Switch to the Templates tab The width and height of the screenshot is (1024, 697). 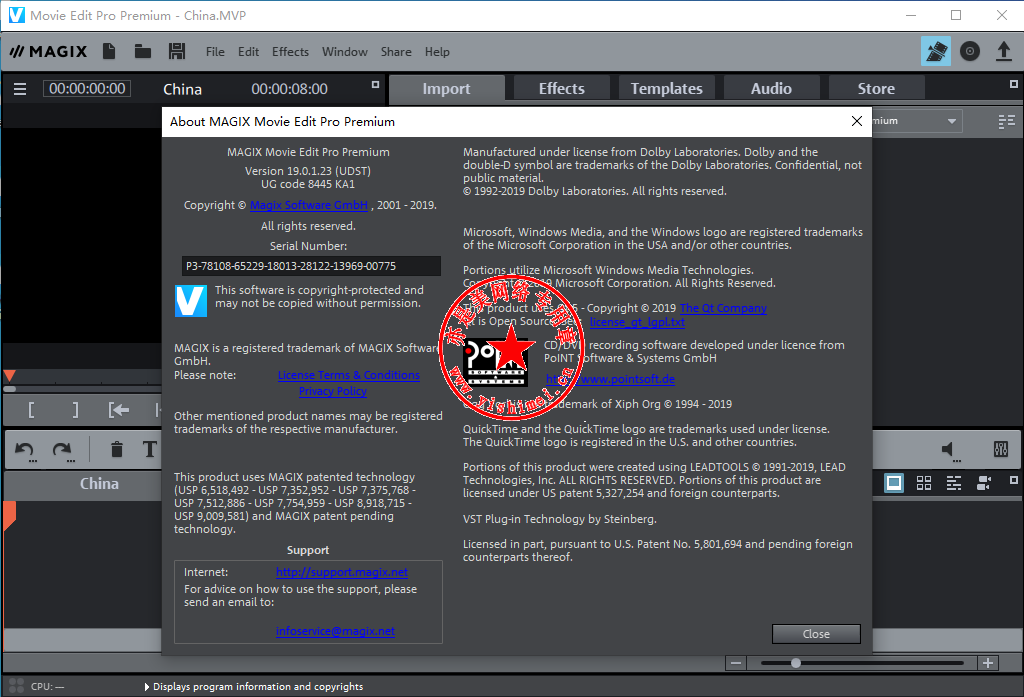[x=666, y=89]
